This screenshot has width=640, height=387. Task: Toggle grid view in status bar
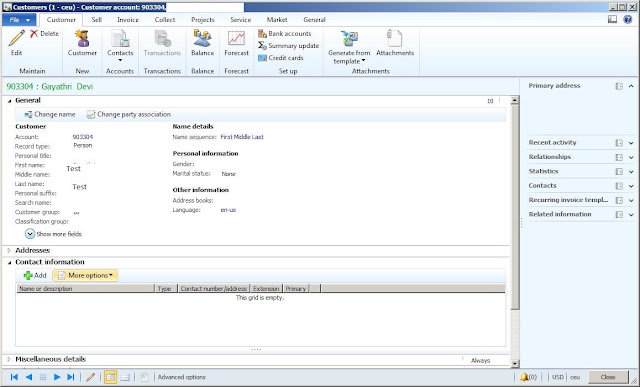click(x=110, y=377)
